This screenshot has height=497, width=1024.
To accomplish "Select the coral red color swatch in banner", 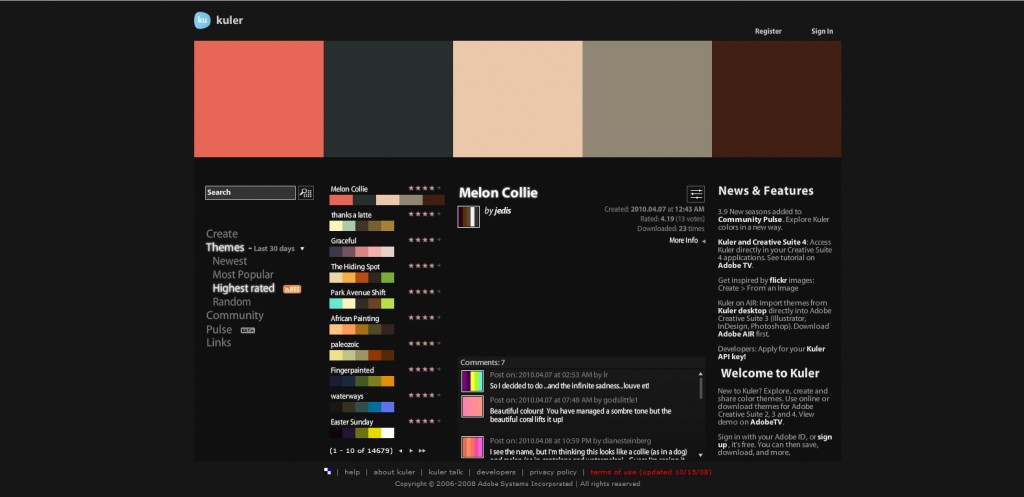I will pos(258,99).
